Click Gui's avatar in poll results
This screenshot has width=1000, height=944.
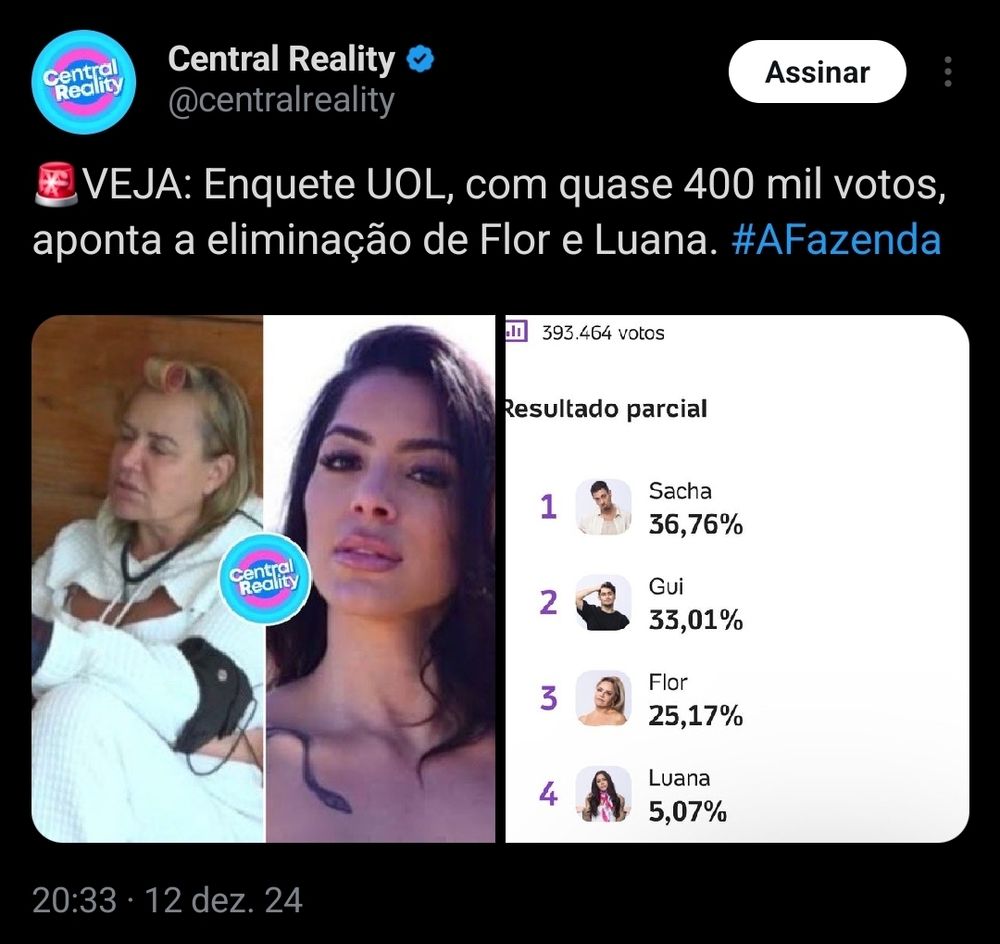tap(603, 603)
